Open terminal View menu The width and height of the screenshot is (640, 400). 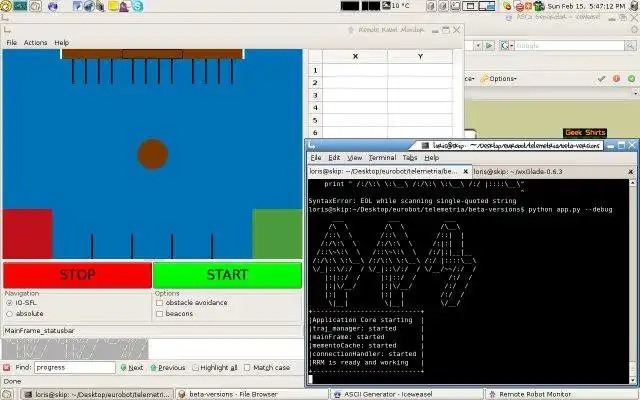[x=354, y=158]
